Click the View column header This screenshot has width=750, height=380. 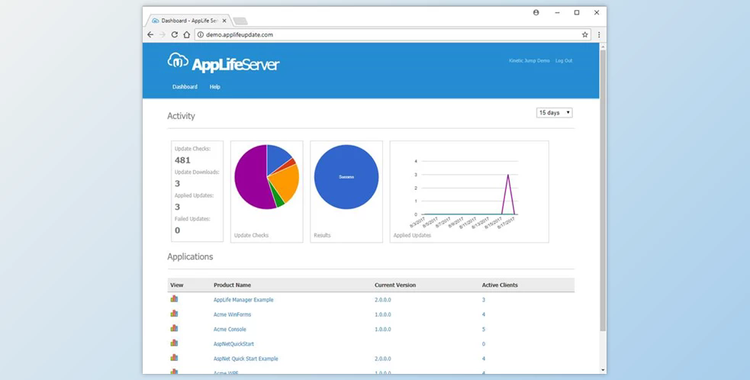pyautogui.click(x=176, y=285)
